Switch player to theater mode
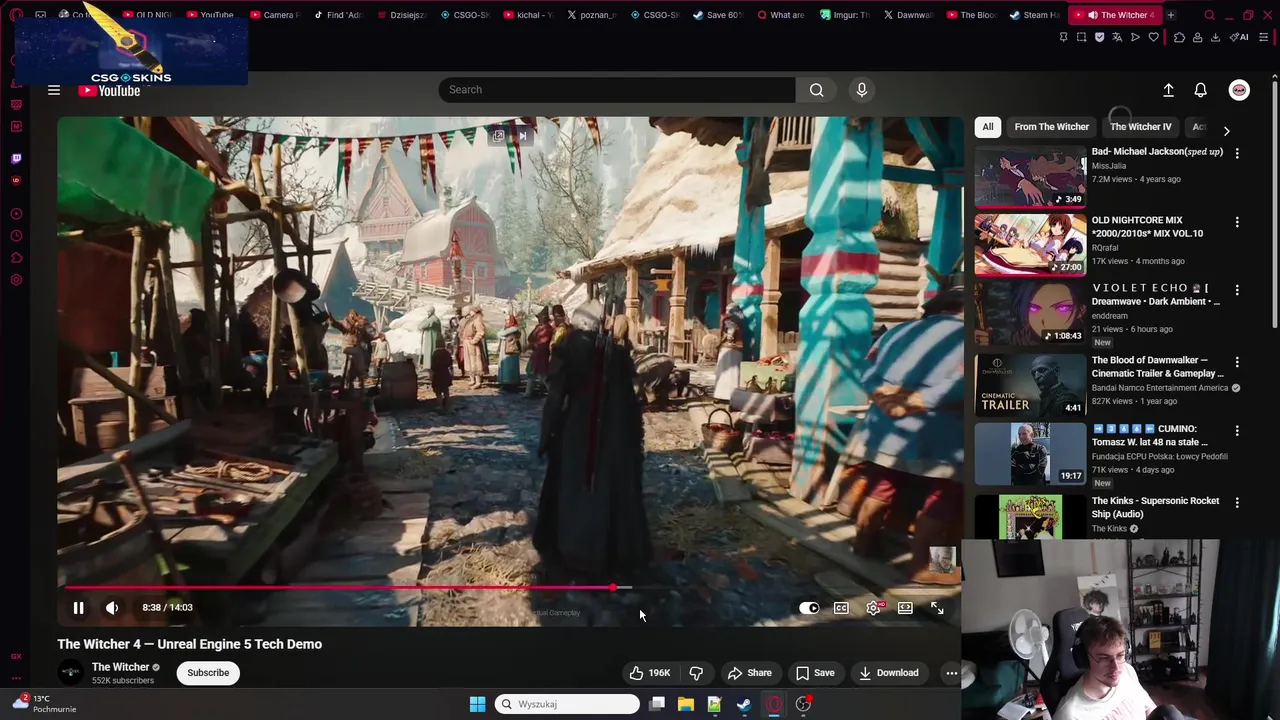The image size is (1280, 720). coord(905,608)
